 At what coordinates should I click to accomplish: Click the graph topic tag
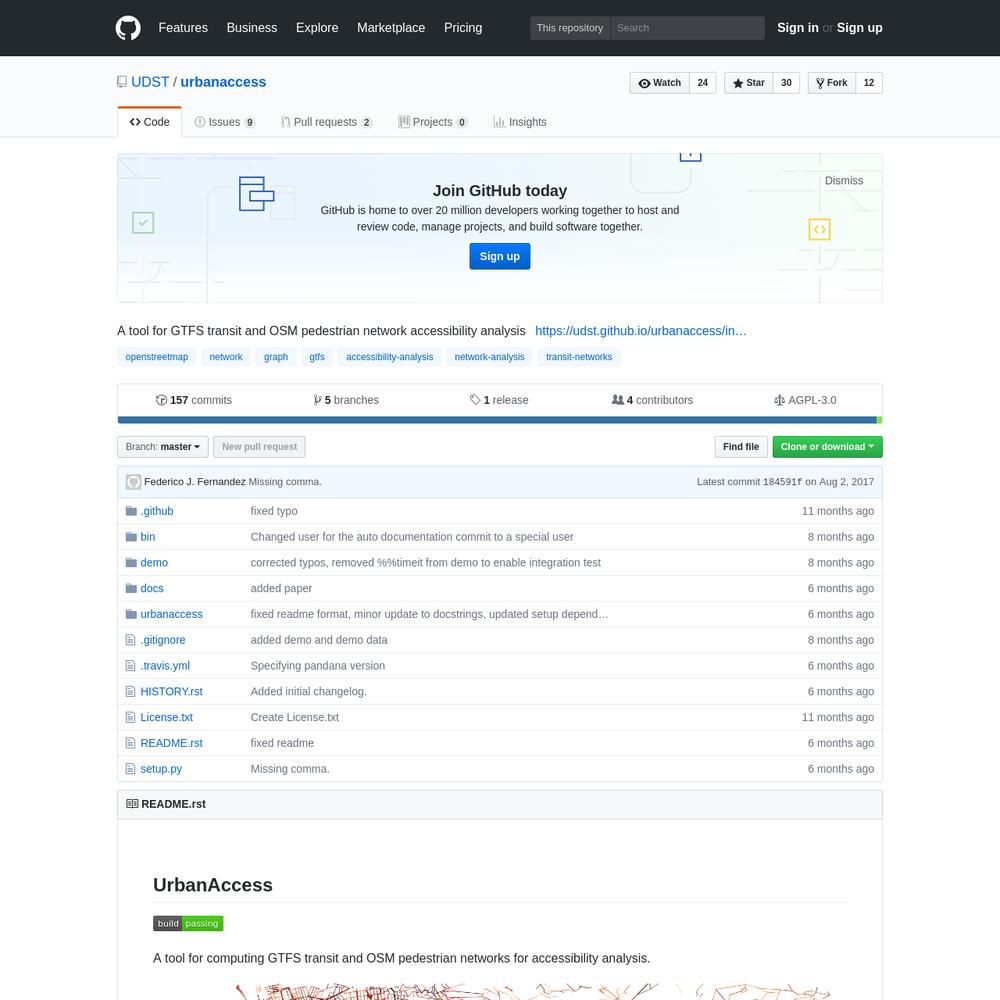(x=276, y=357)
